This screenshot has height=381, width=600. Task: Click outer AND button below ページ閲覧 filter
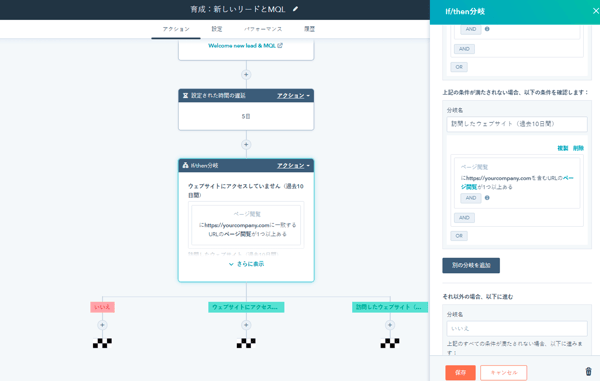pyautogui.click(x=464, y=218)
